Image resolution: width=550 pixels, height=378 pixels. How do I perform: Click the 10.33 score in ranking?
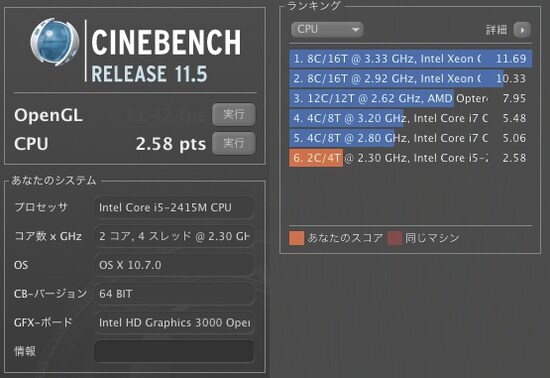point(511,78)
